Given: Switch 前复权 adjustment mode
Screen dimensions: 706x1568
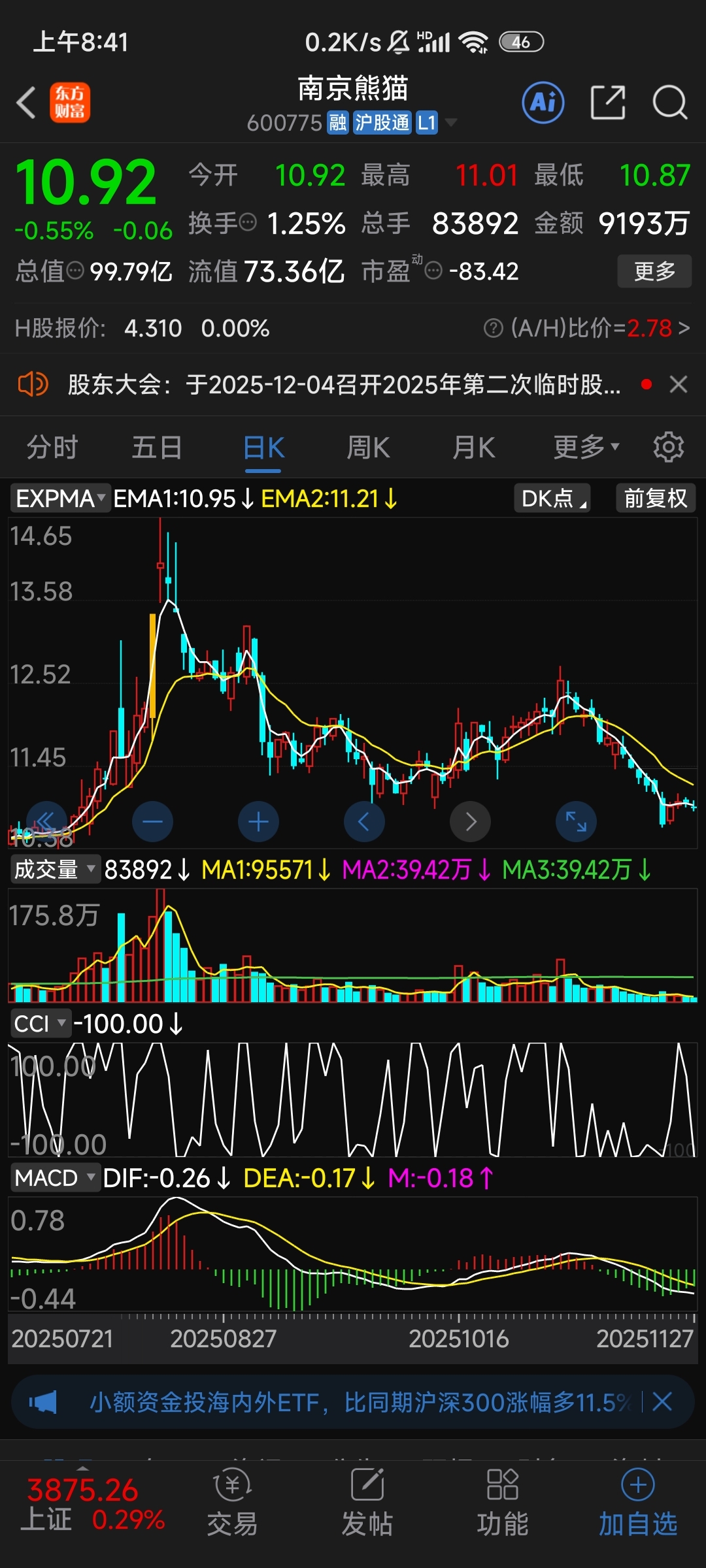Looking at the screenshot, I should click(656, 498).
